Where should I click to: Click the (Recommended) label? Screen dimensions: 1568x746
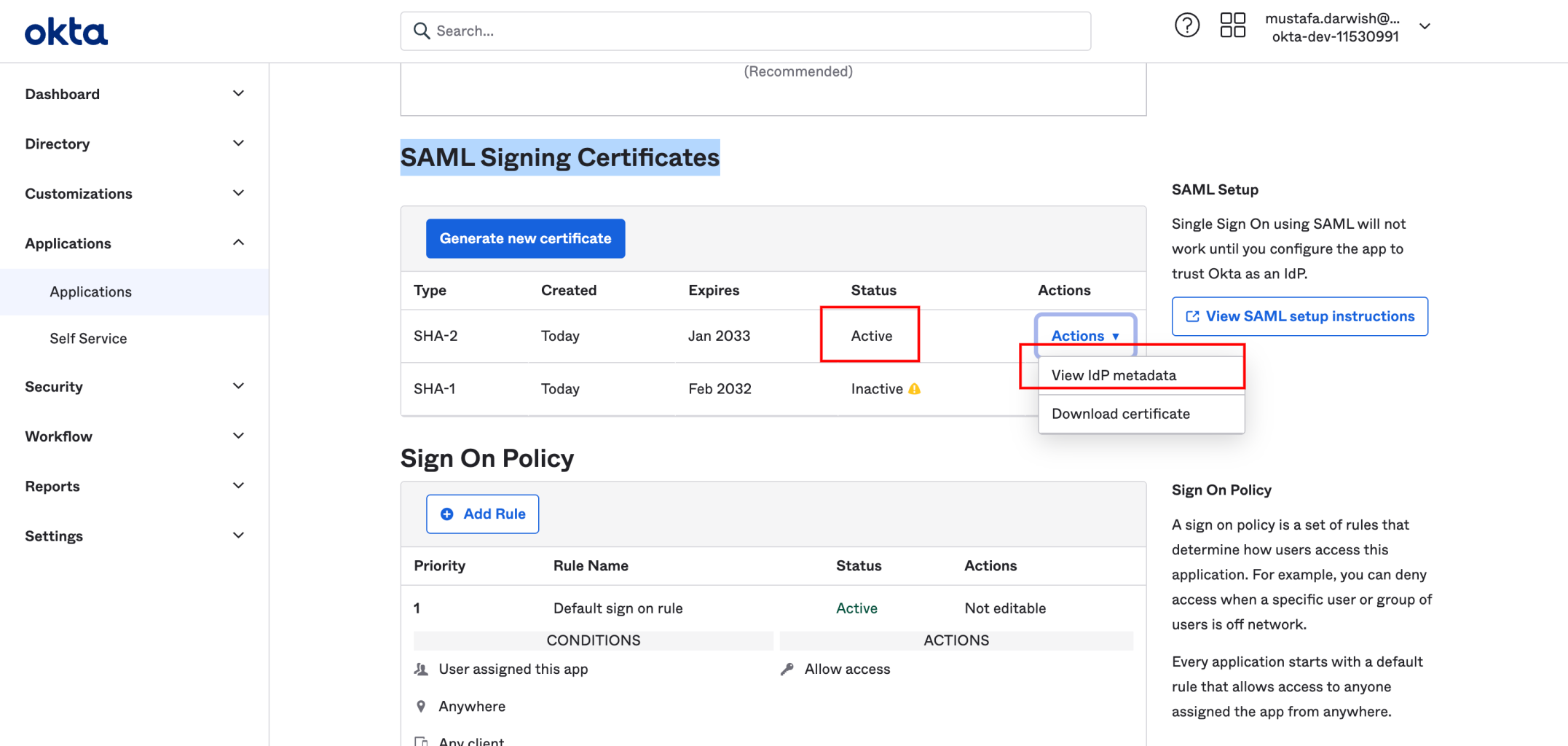798,71
